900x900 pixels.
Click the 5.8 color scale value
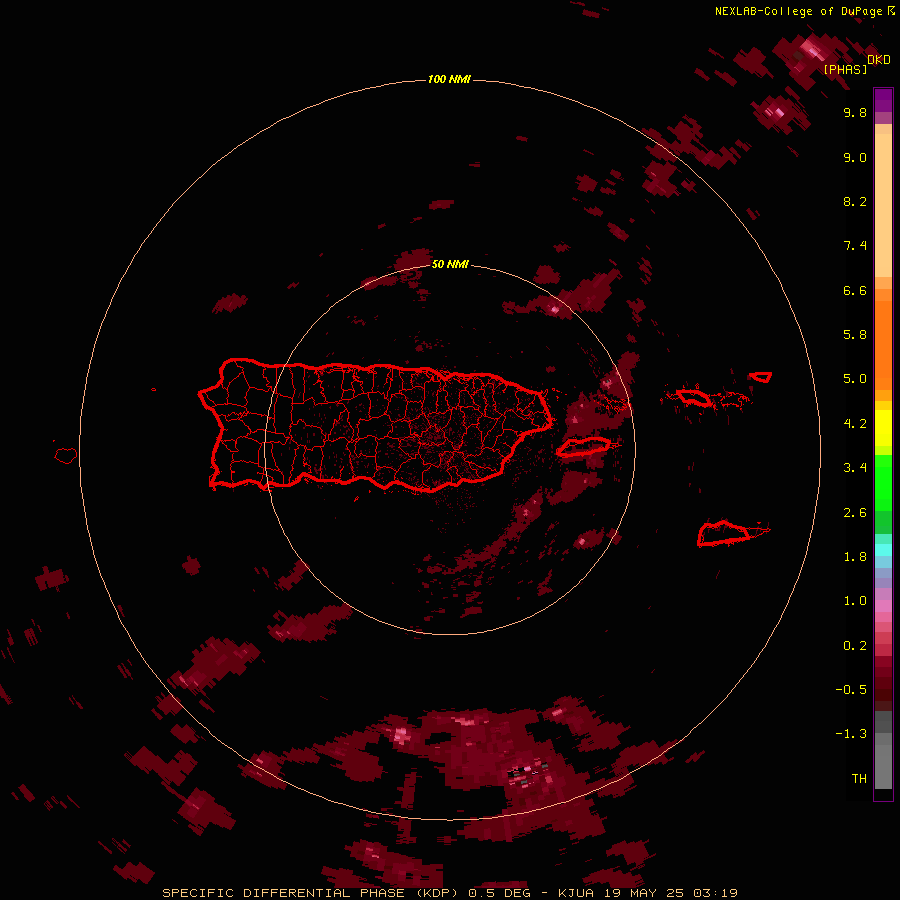855,335
